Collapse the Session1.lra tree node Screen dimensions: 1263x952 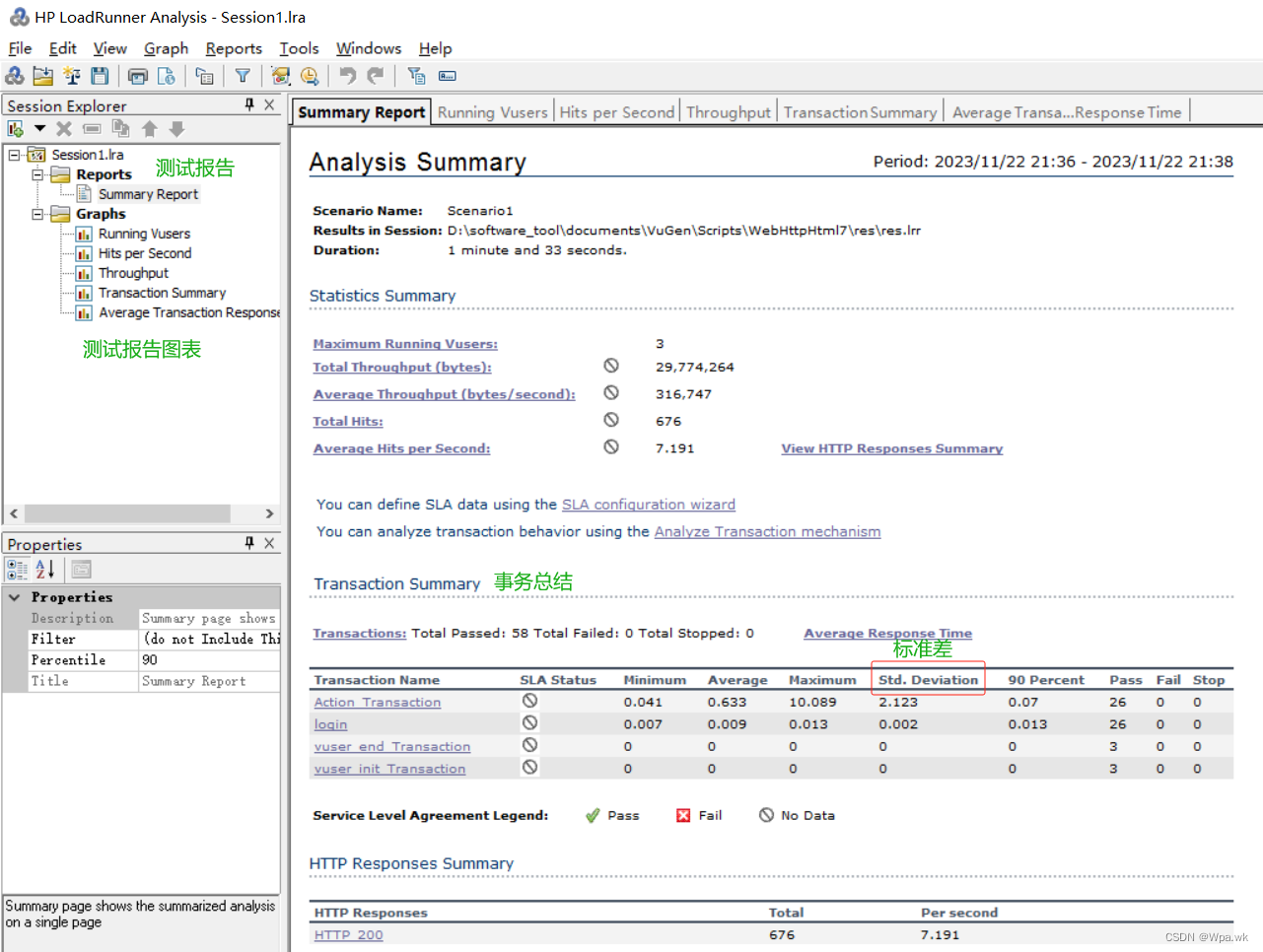(x=15, y=155)
